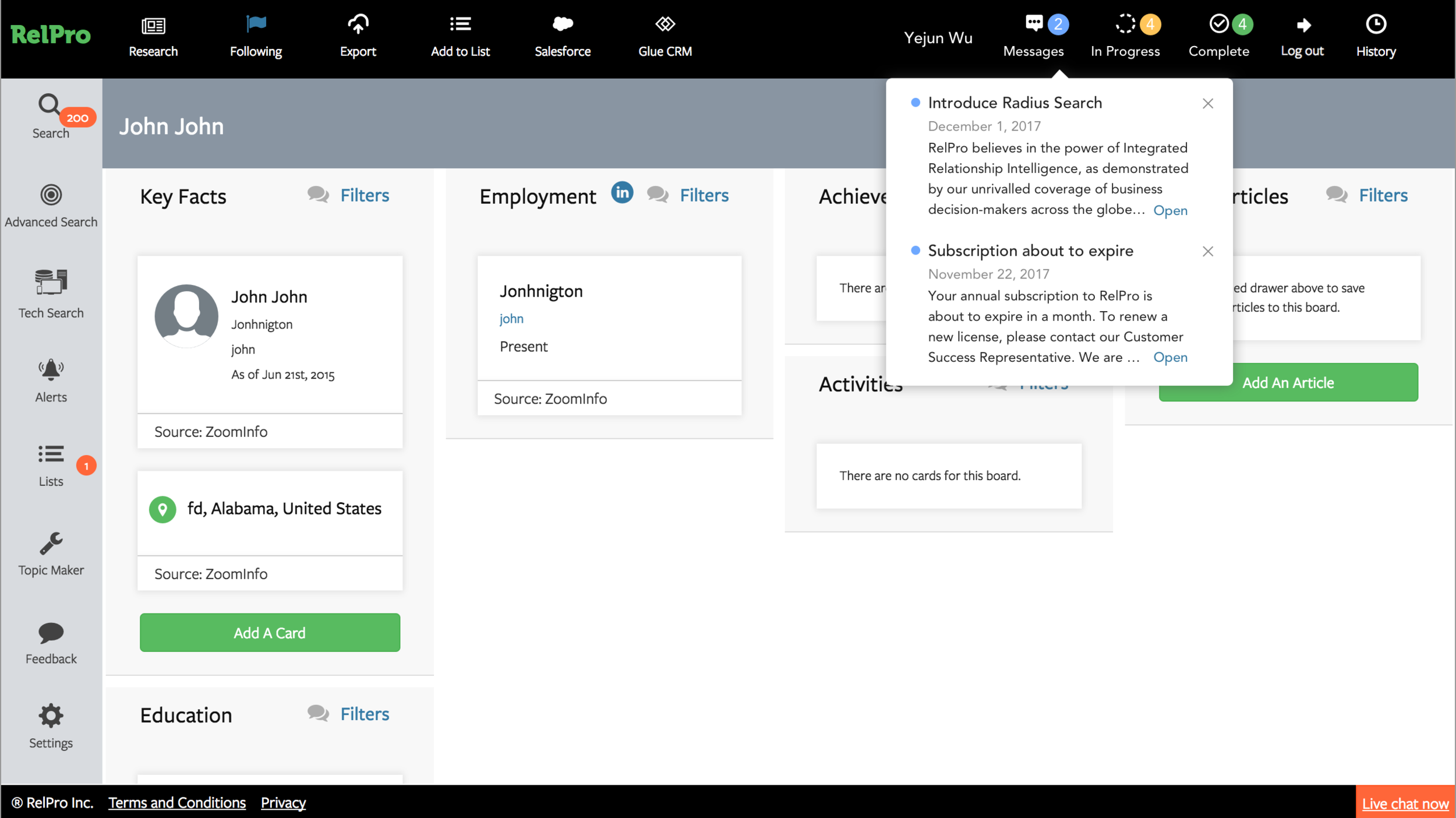The image size is (1456, 818).
Task: Open Filters for Key Facts board
Action: pyautogui.click(x=365, y=195)
